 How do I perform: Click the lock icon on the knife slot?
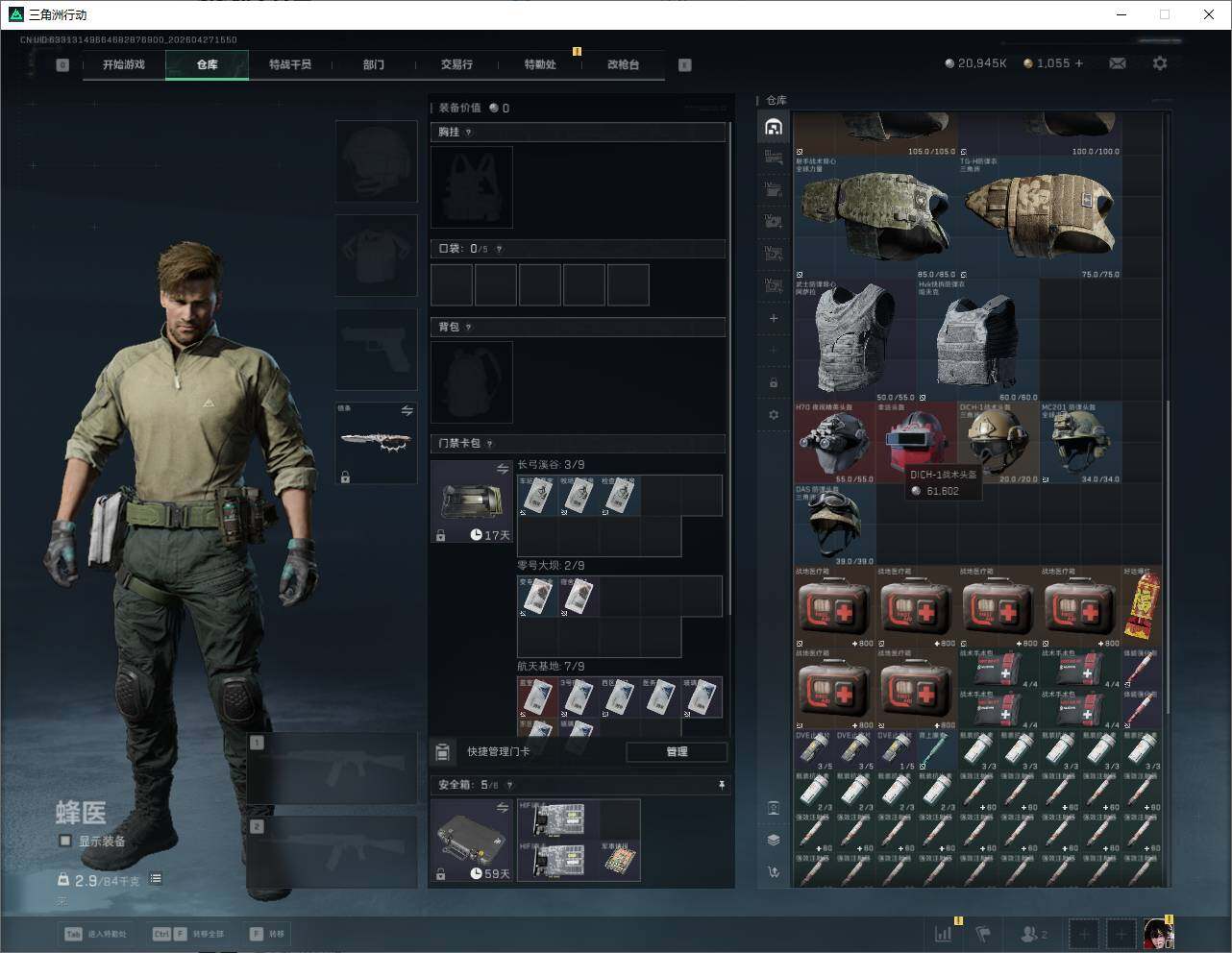point(345,476)
